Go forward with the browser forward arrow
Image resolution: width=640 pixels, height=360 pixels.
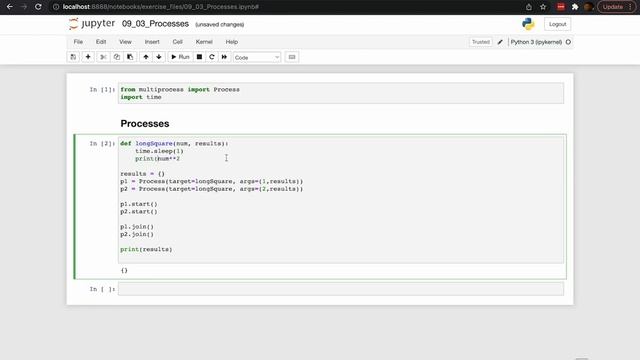click(x=24, y=7)
